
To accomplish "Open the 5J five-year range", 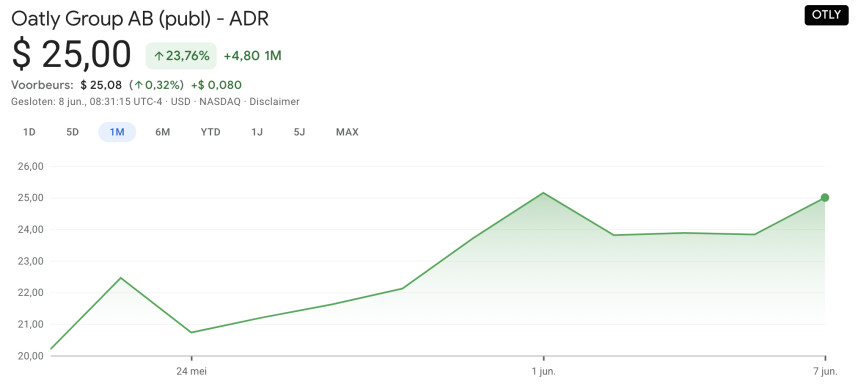I will [x=299, y=132].
